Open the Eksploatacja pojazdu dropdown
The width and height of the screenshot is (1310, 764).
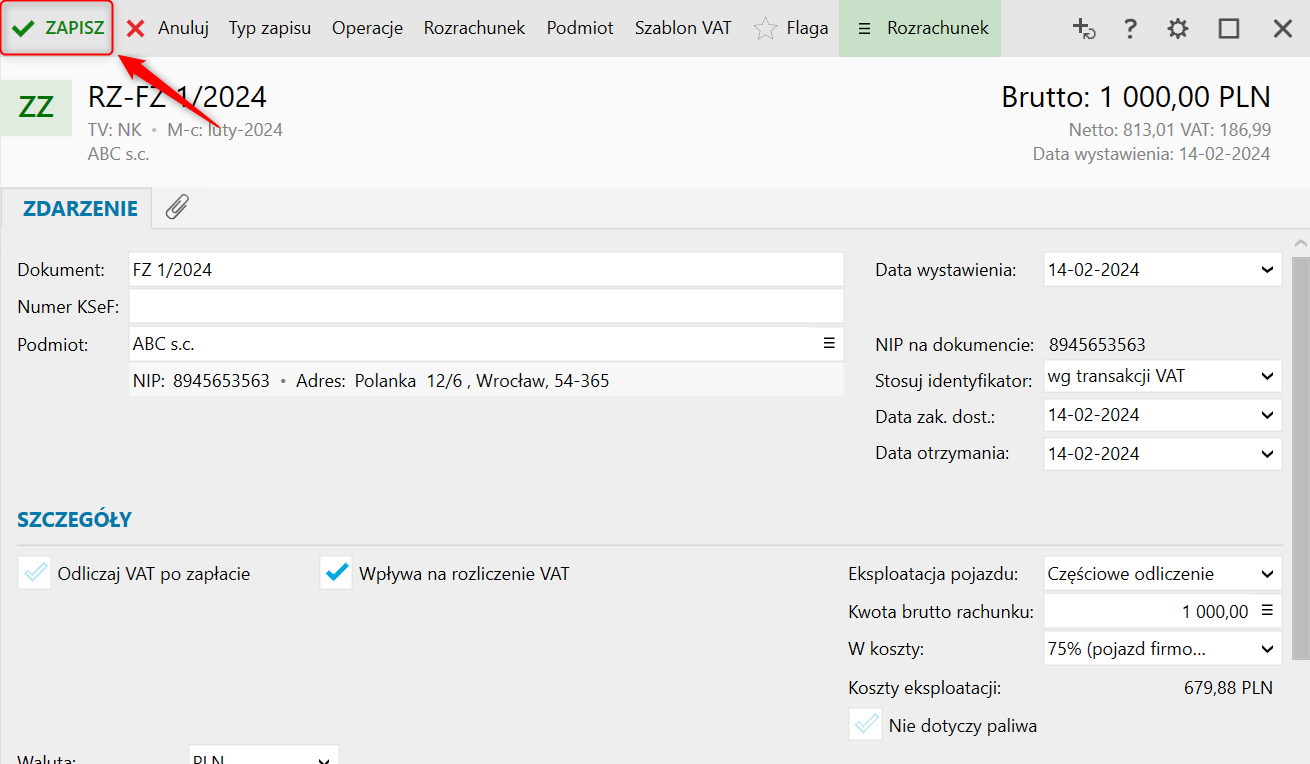[x=1267, y=574]
